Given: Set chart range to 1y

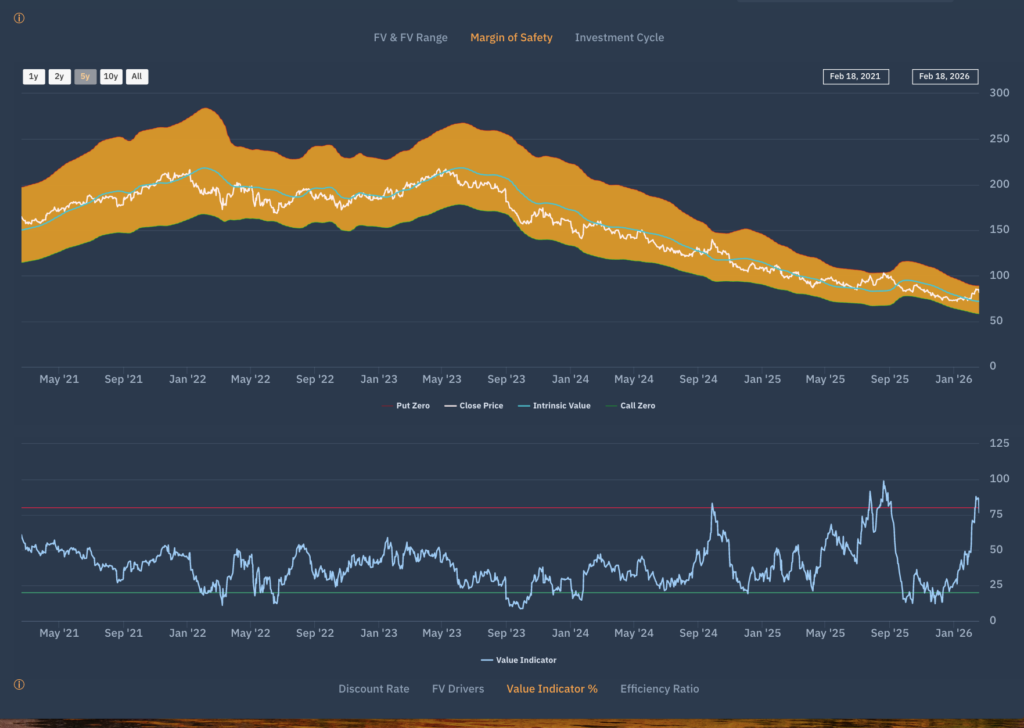Looking at the screenshot, I should [34, 77].
